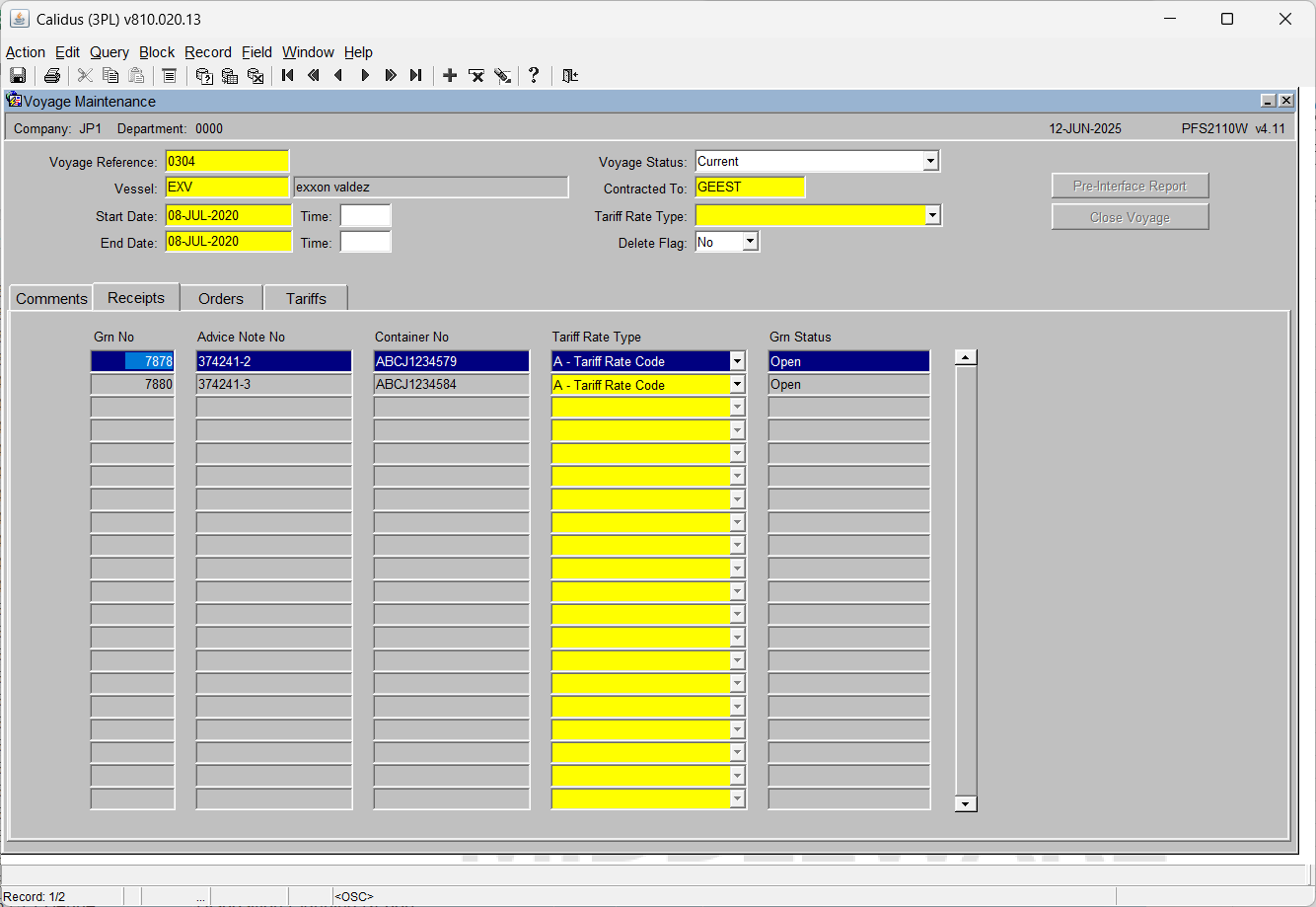This screenshot has height=907, width=1316.
Task: Click the Copy toolbar icon
Action: pyautogui.click(x=110, y=76)
